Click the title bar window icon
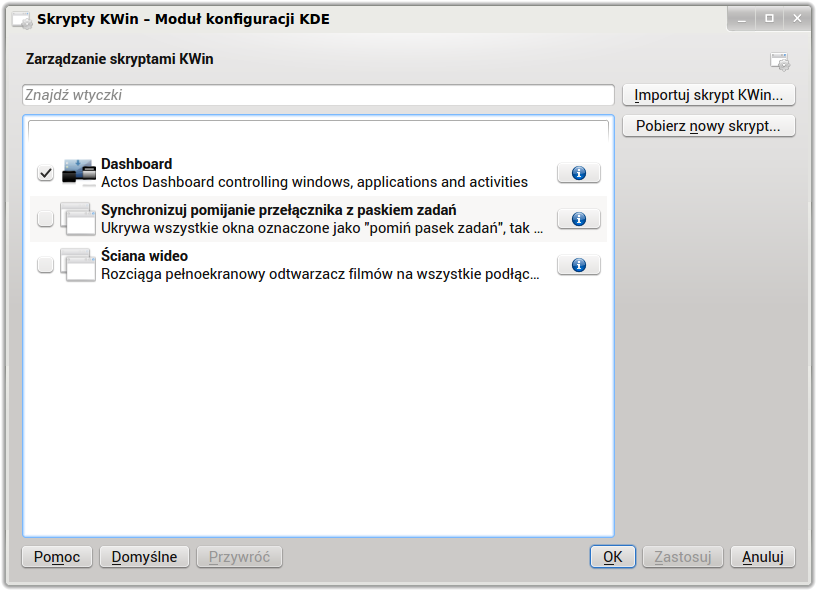The height and width of the screenshot is (591, 816). point(22,20)
